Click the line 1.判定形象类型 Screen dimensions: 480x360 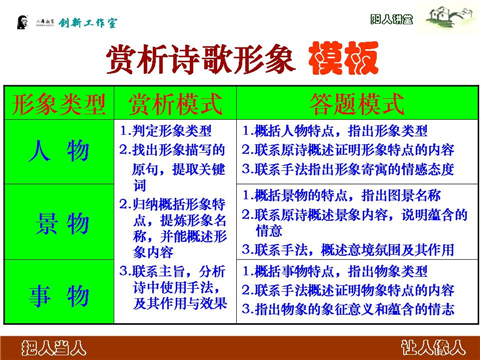166,131
